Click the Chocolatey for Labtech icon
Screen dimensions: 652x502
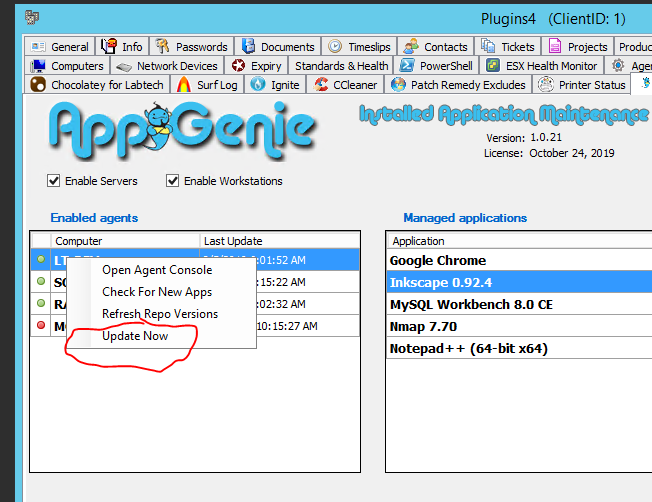tap(38, 85)
